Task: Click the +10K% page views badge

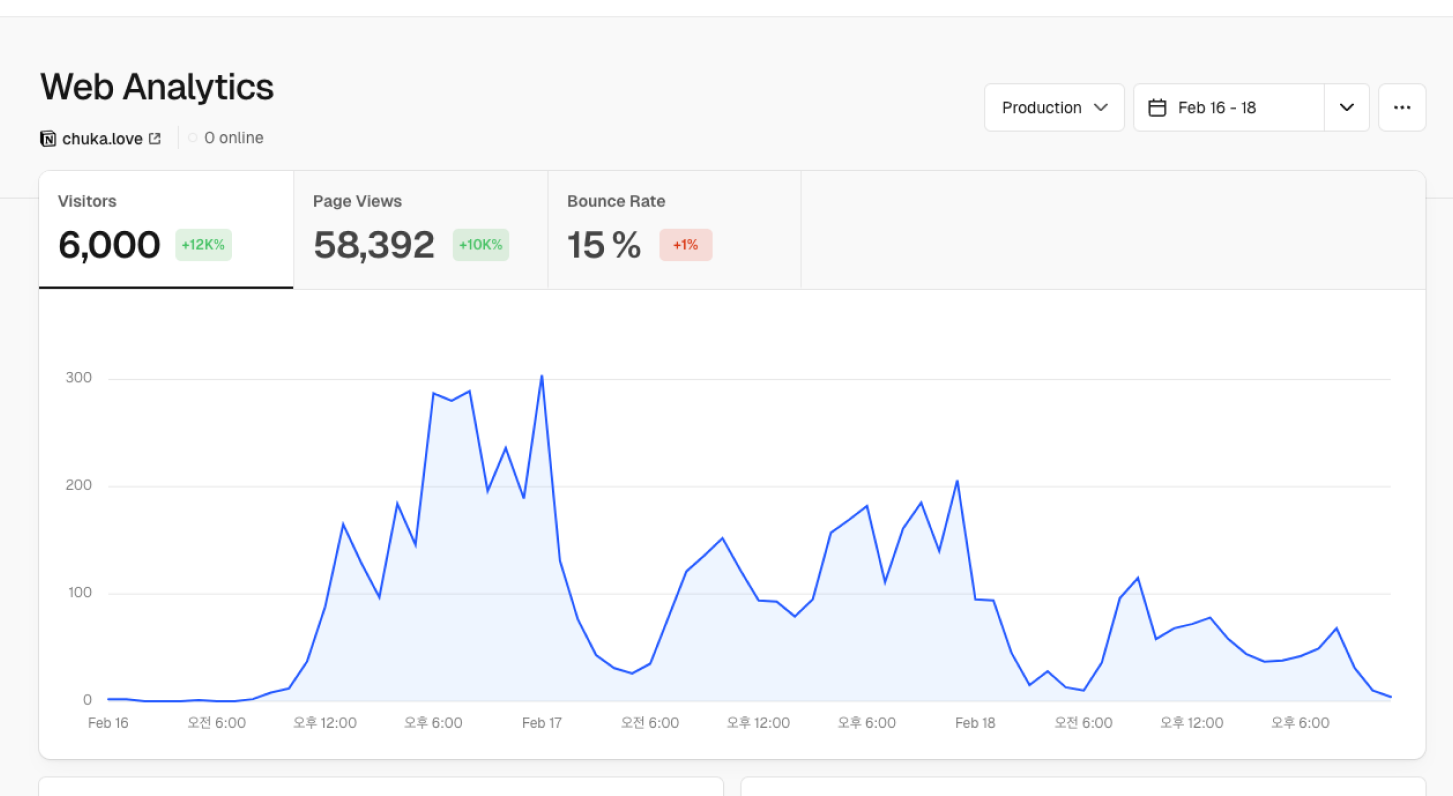Action: (x=481, y=245)
